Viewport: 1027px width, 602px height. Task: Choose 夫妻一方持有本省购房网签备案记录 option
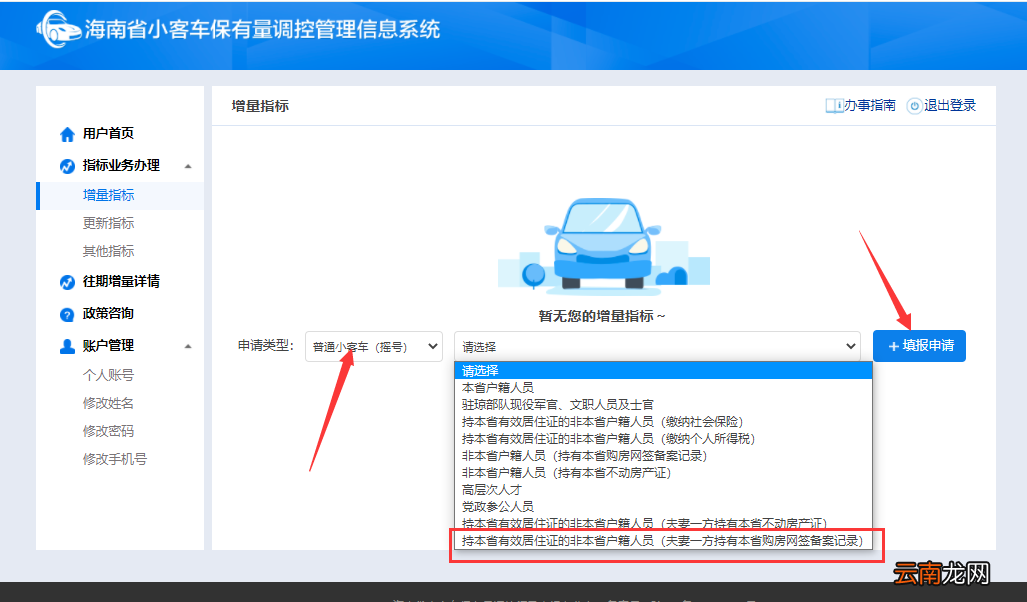[x=663, y=541]
